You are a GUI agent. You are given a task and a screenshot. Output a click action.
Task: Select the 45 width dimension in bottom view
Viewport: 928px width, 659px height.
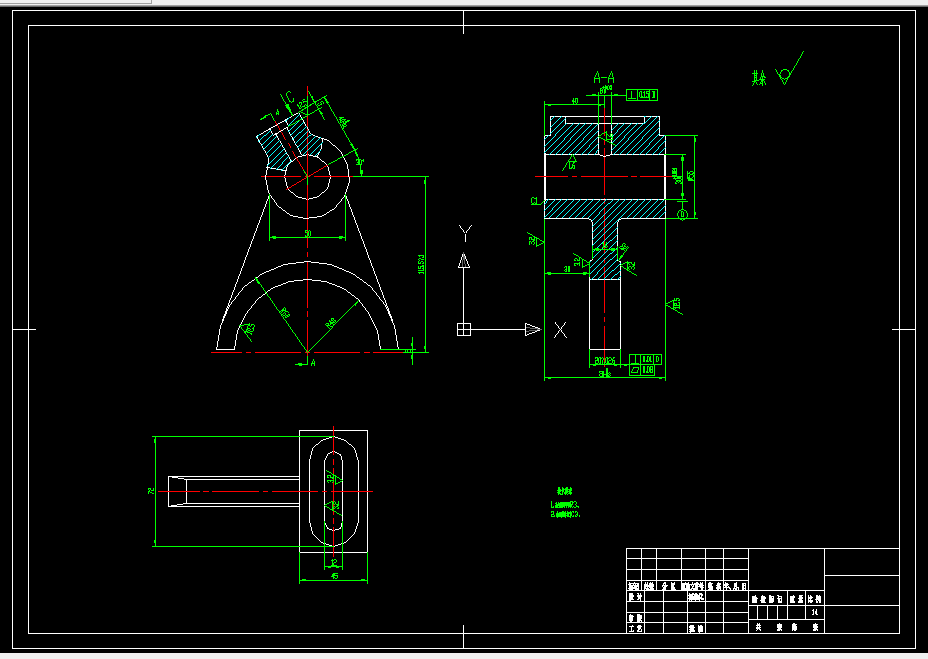334,576
